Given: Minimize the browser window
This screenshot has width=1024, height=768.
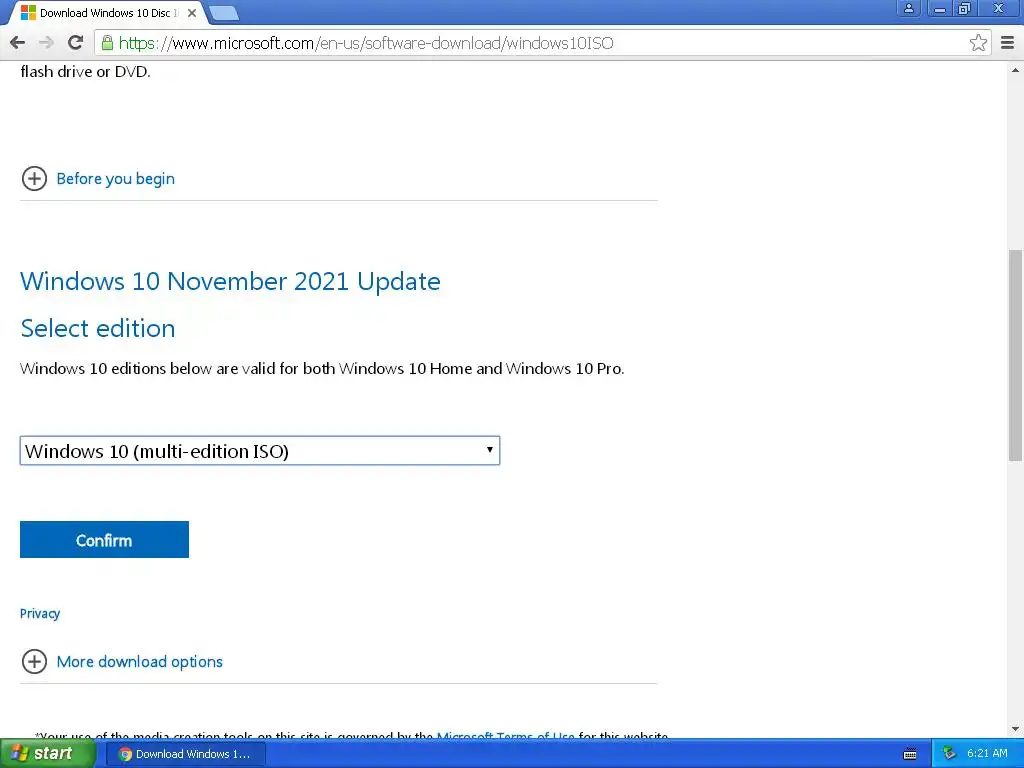Looking at the screenshot, I should [x=939, y=8].
